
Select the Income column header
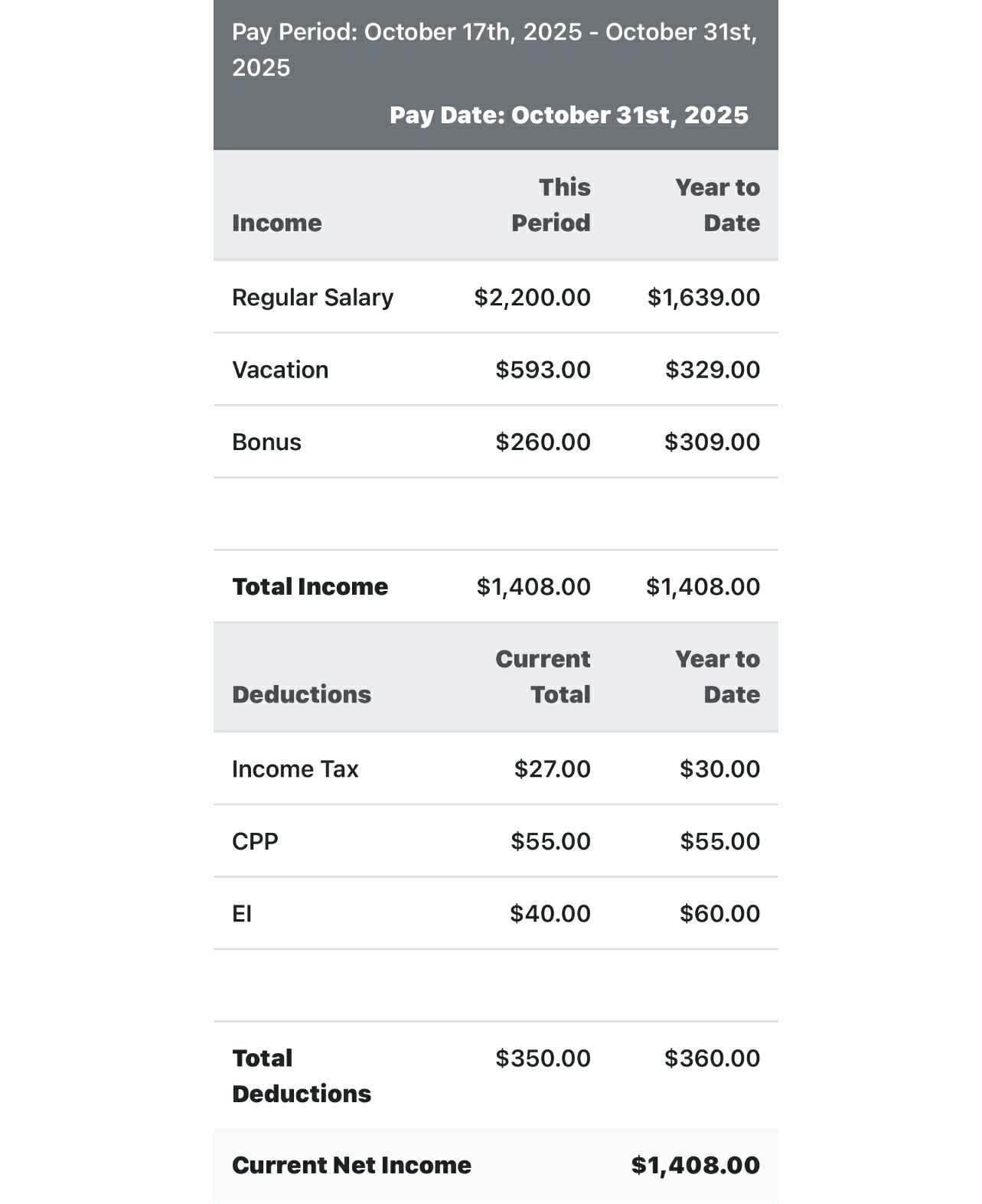(277, 223)
